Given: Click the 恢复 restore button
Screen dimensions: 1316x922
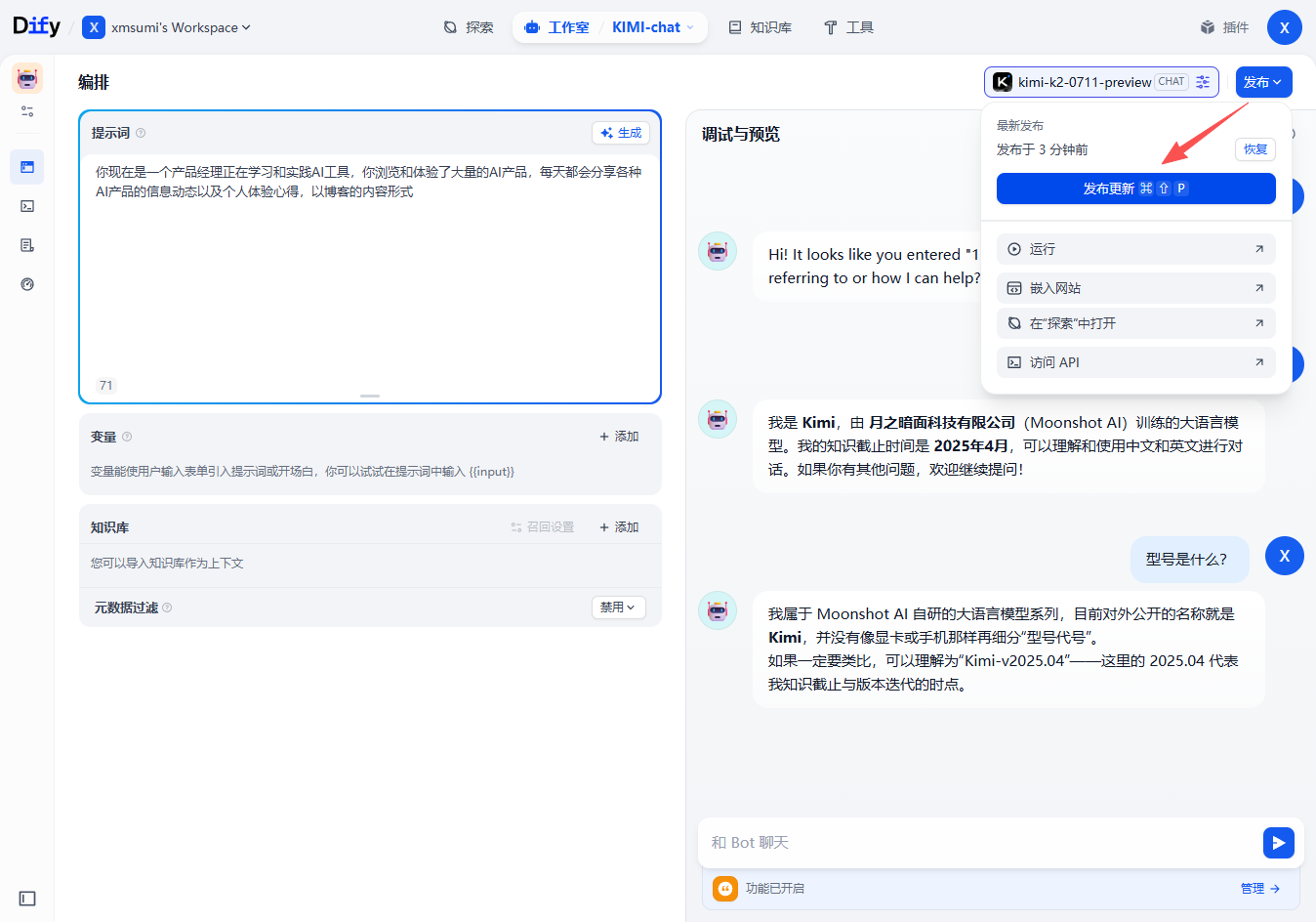Looking at the screenshot, I should 1255,149.
